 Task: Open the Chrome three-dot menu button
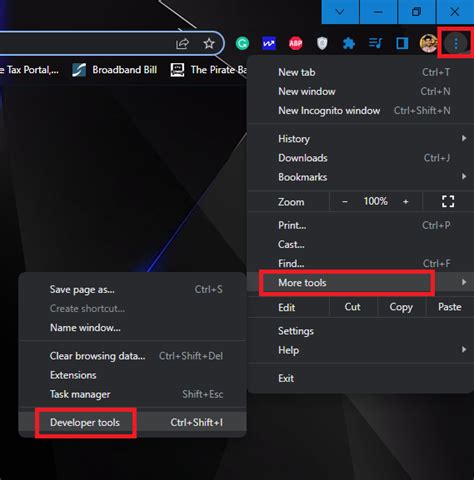tap(456, 43)
